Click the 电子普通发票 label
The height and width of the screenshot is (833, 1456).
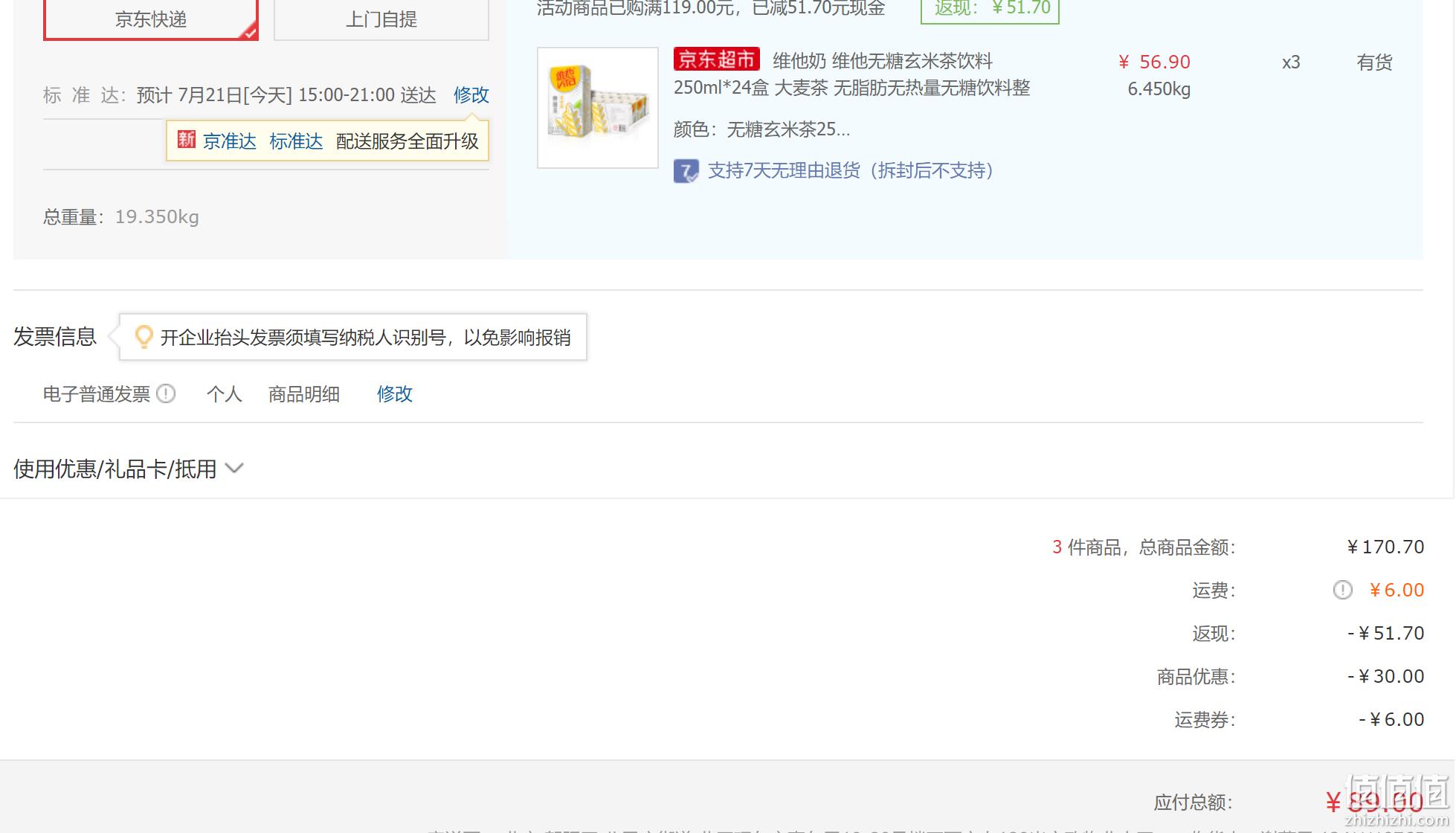[x=97, y=394]
